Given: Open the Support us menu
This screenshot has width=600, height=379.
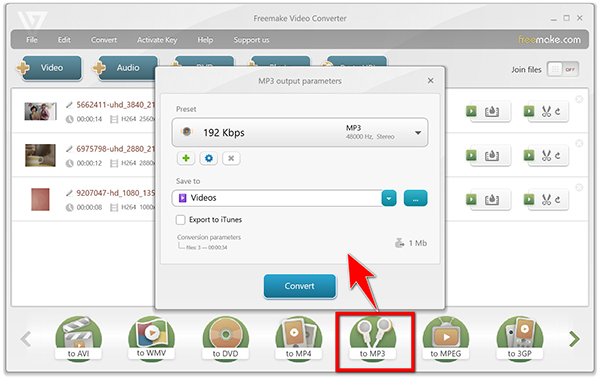Looking at the screenshot, I should (x=251, y=40).
